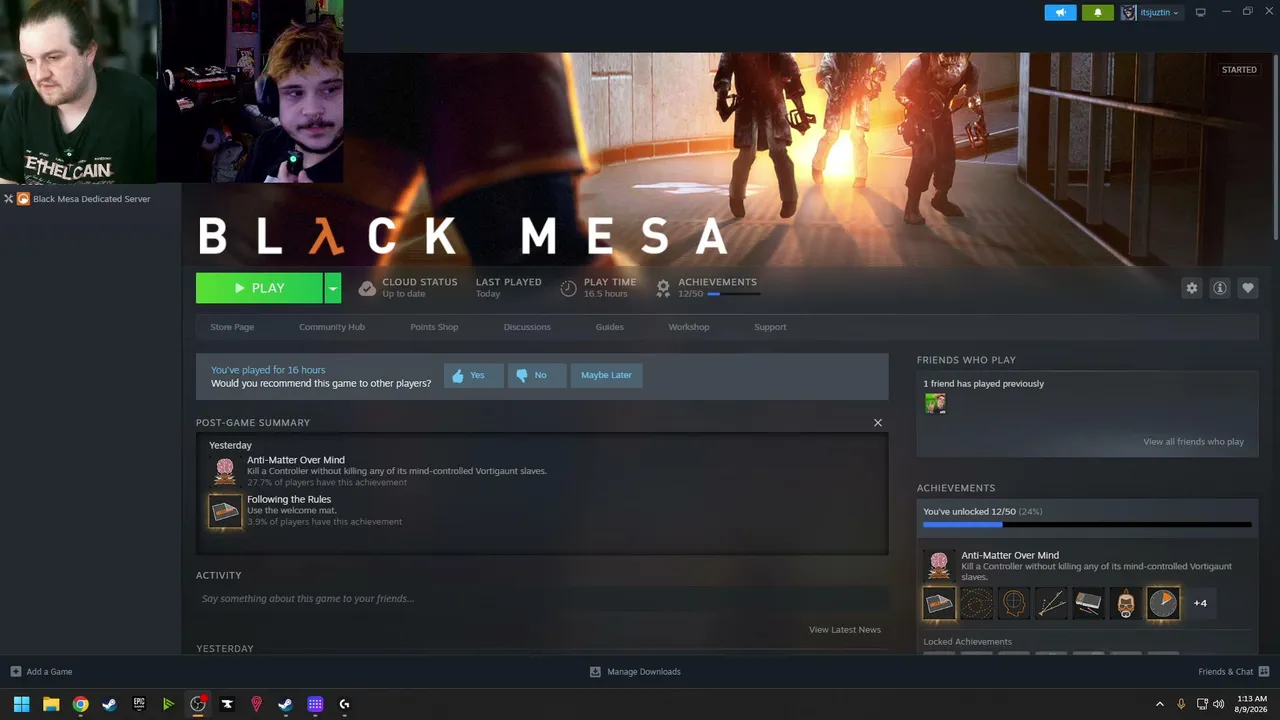Select the welcome mat achievement icon in Achievements row

(939, 603)
